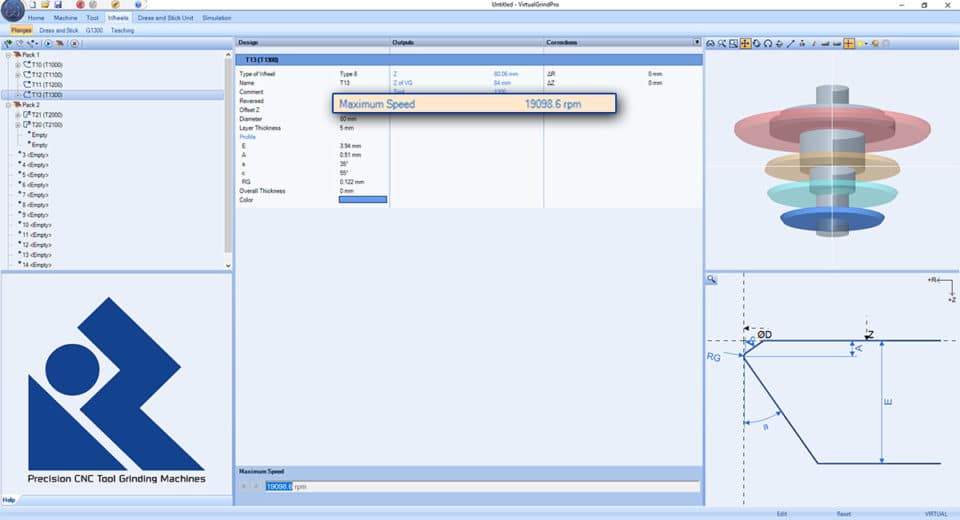Click the add wheel green-plus icon
The image size is (960, 520).
8,43
